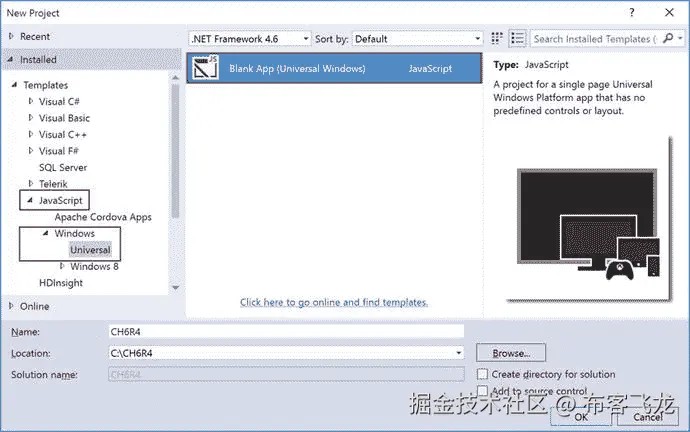Open search options dropdown arrow
The width and height of the screenshot is (690, 432).
click(x=680, y=39)
